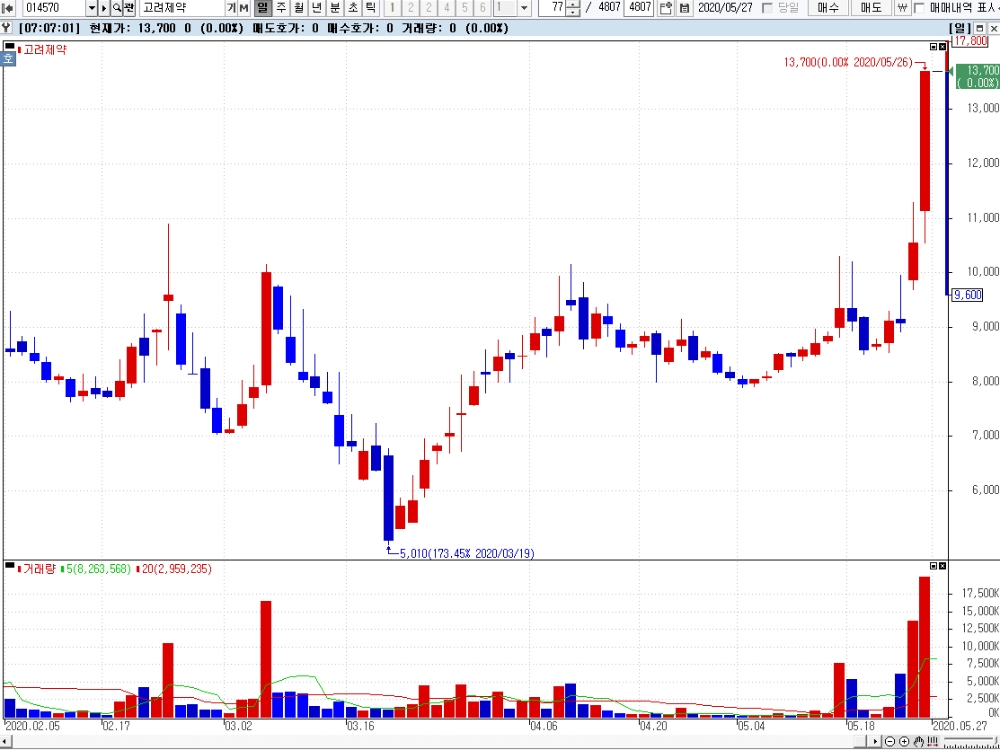The image size is (1000, 750).
Task: Click the won currency ₩ icon
Action: [x=902, y=8]
